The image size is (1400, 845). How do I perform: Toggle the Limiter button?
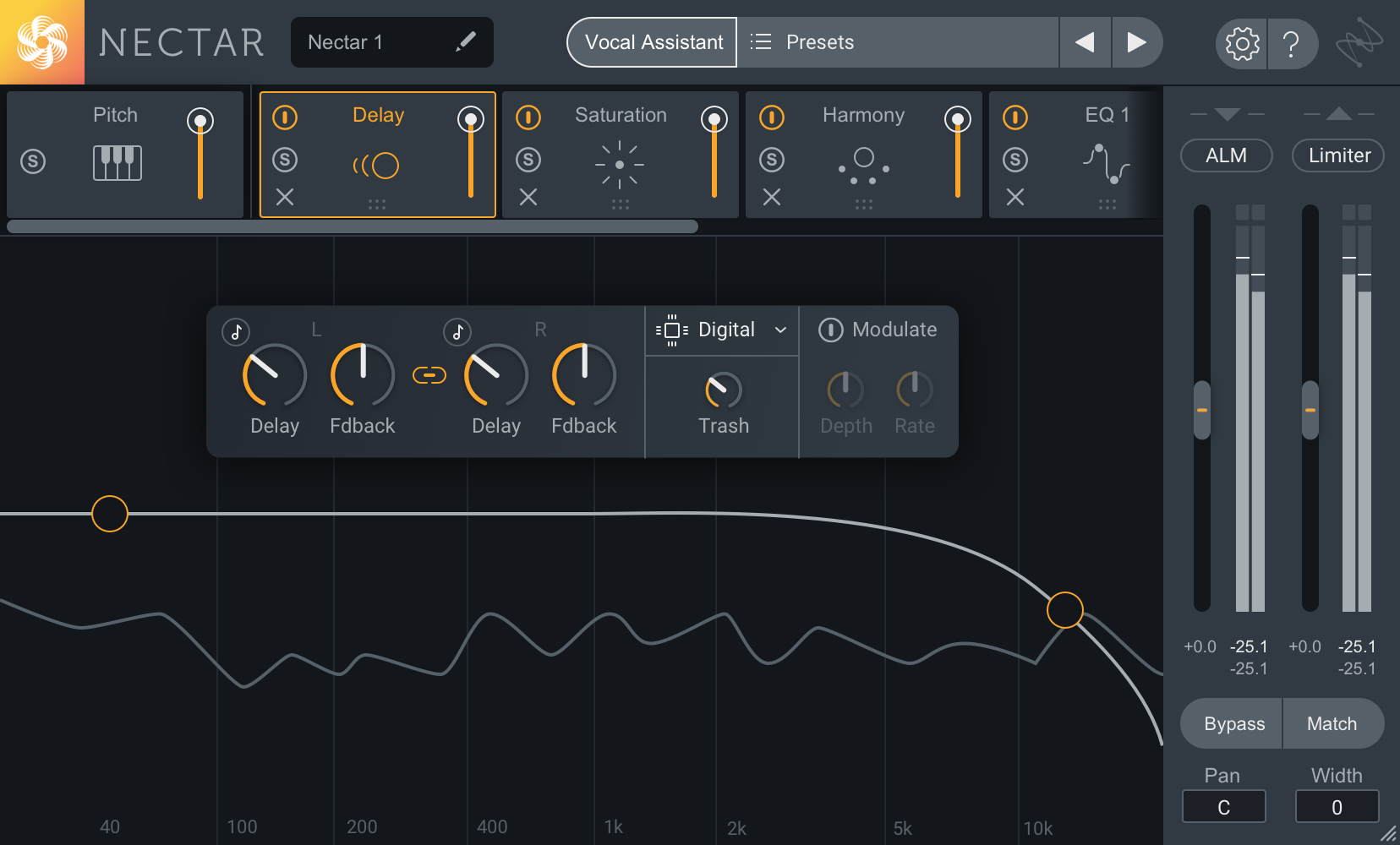click(1338, 155)
